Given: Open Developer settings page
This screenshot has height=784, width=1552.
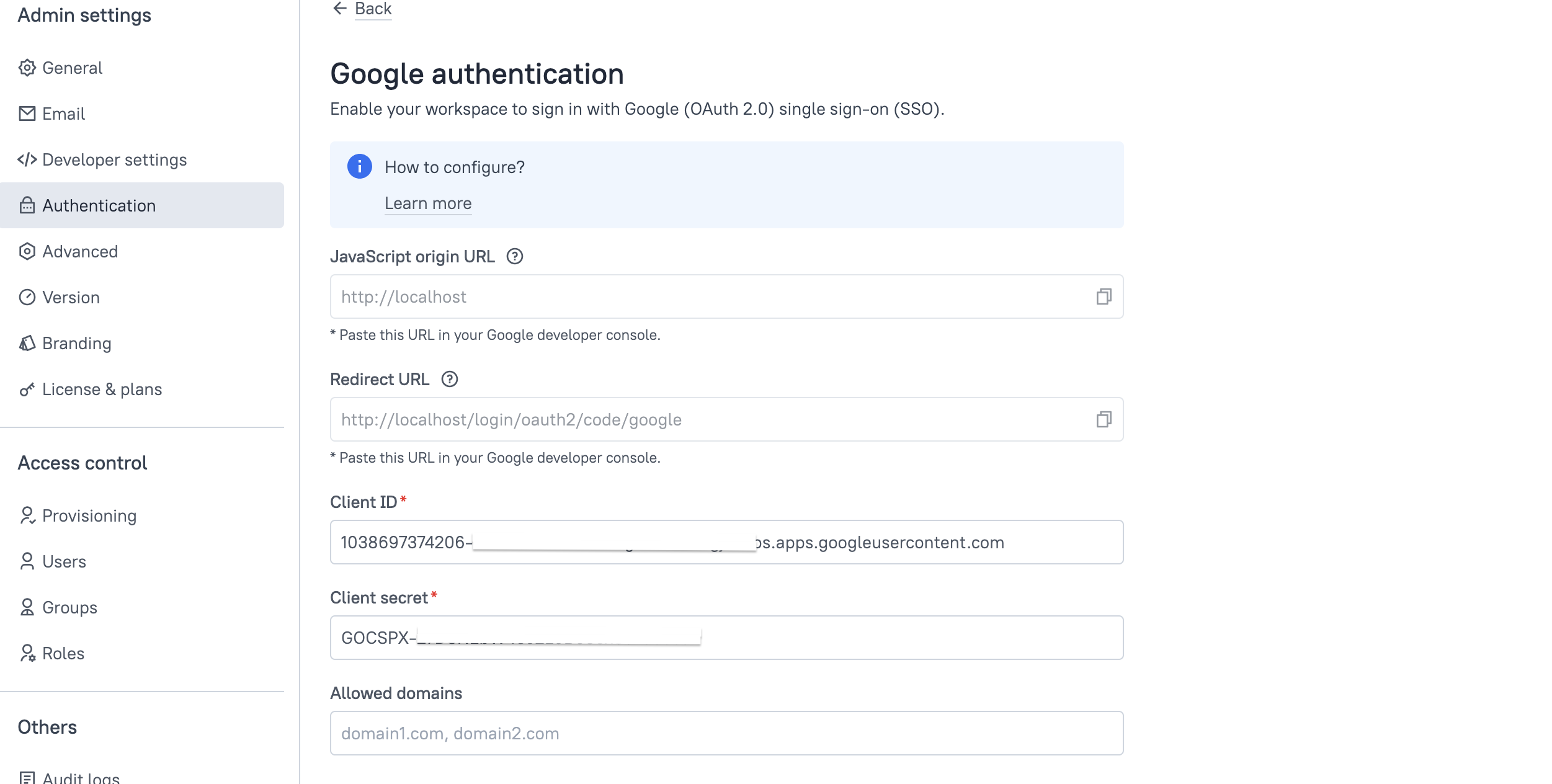Looking at the screenshot, I should 114,159.
